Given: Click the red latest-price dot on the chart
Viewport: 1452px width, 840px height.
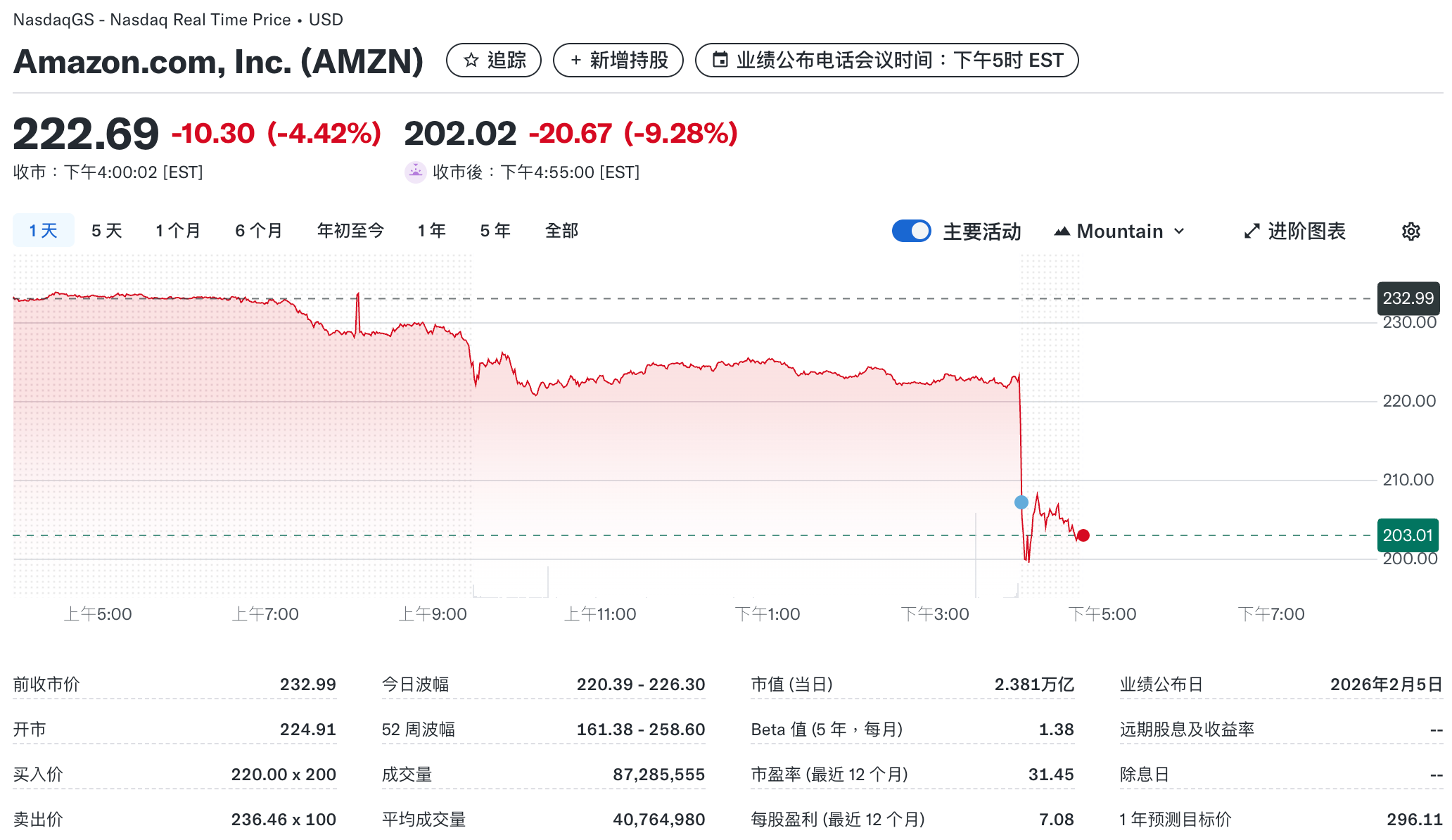Looking at the screenshot, I should click(x=1083, y=535).
